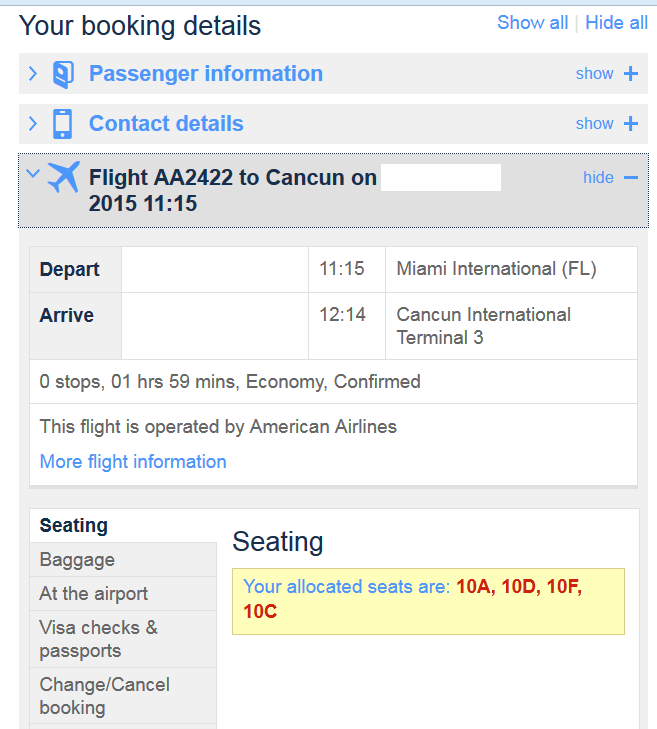The height and width of the screenshot is (729, 657).
Task: Click the passport icon beside Passenger information
Action: [x=63, y=74]
